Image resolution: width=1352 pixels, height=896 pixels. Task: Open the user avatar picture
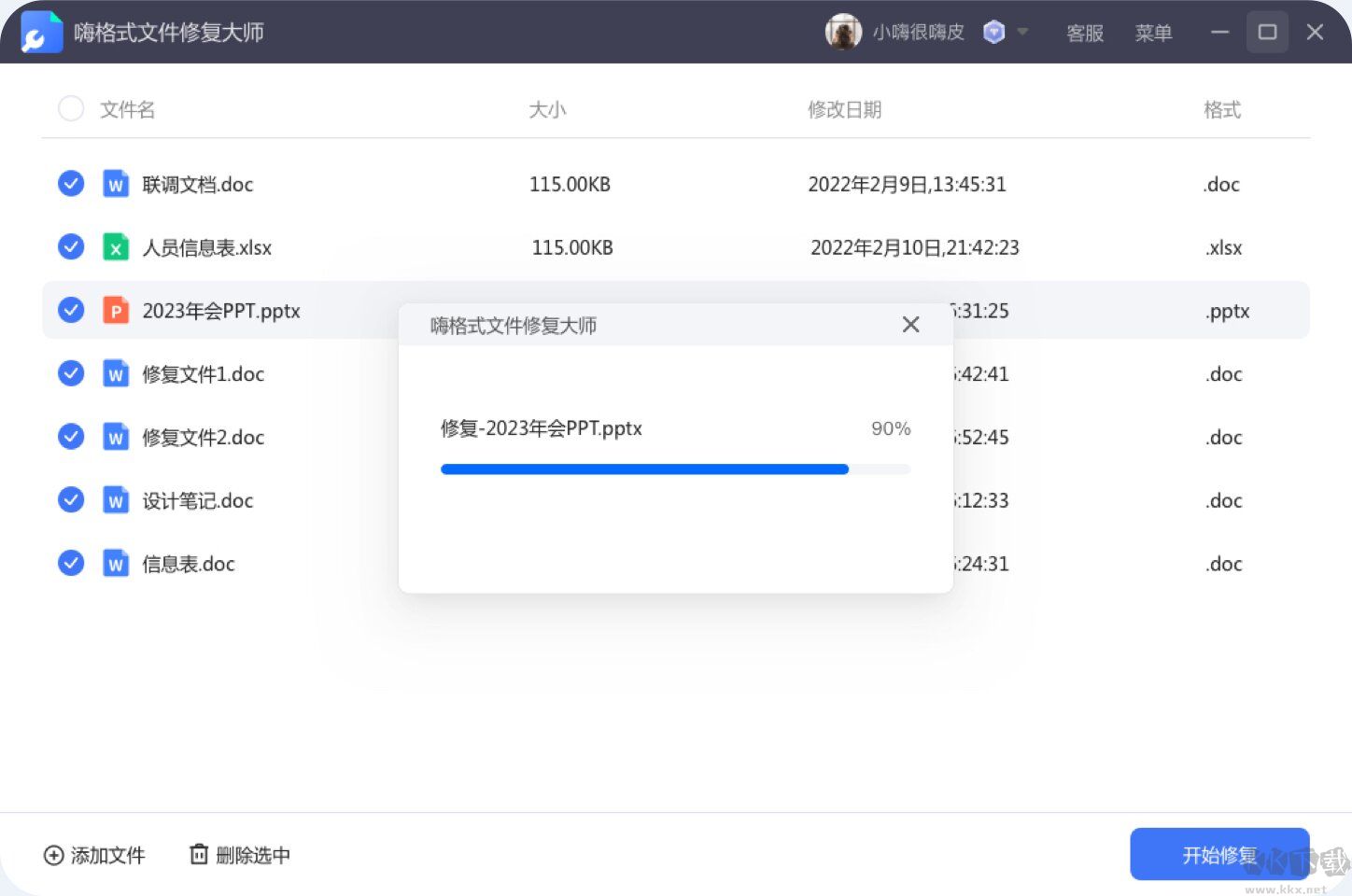[843, 32]
